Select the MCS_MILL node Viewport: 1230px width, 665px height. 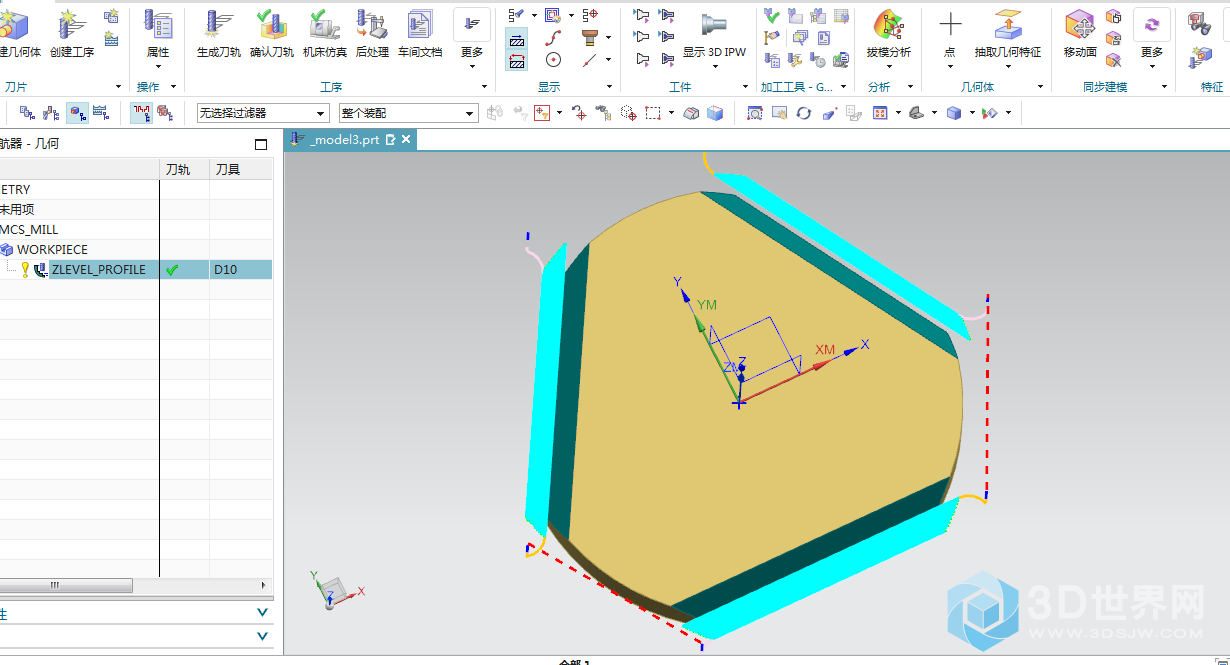(29, 230)
